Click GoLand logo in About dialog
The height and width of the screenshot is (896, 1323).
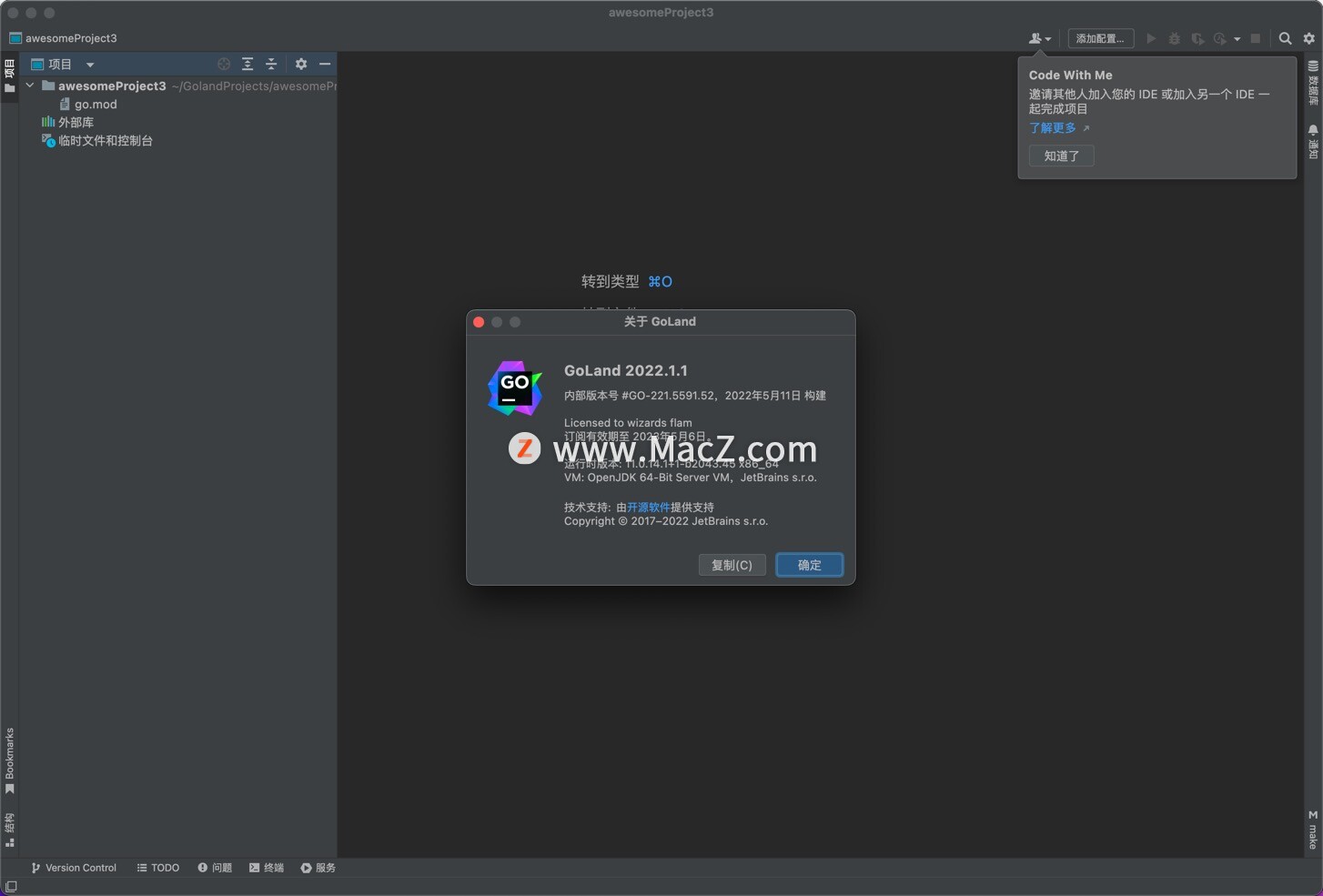coord(515,388)
